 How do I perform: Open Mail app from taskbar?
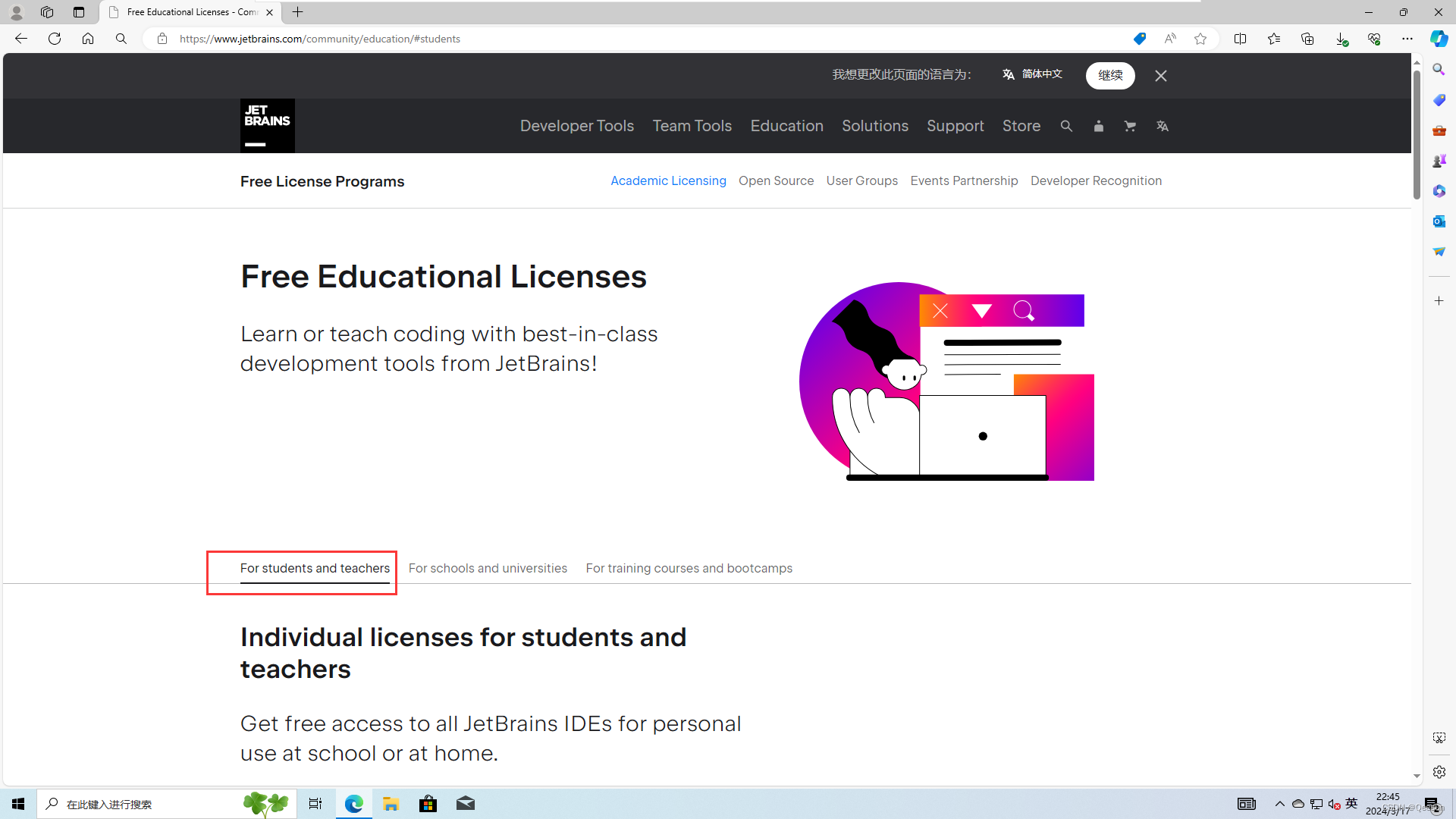click(466, 804)
